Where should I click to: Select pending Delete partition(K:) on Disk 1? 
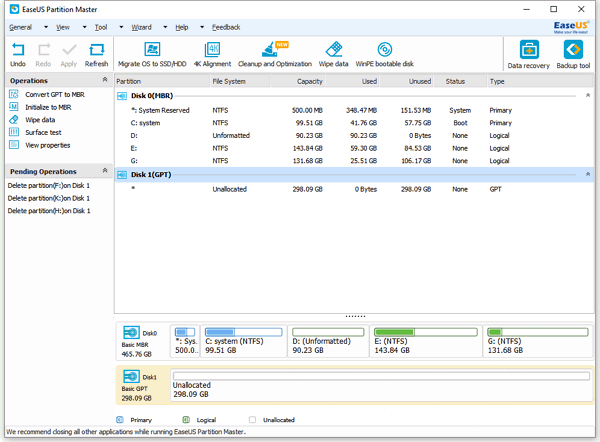click(x=49, y=198)
